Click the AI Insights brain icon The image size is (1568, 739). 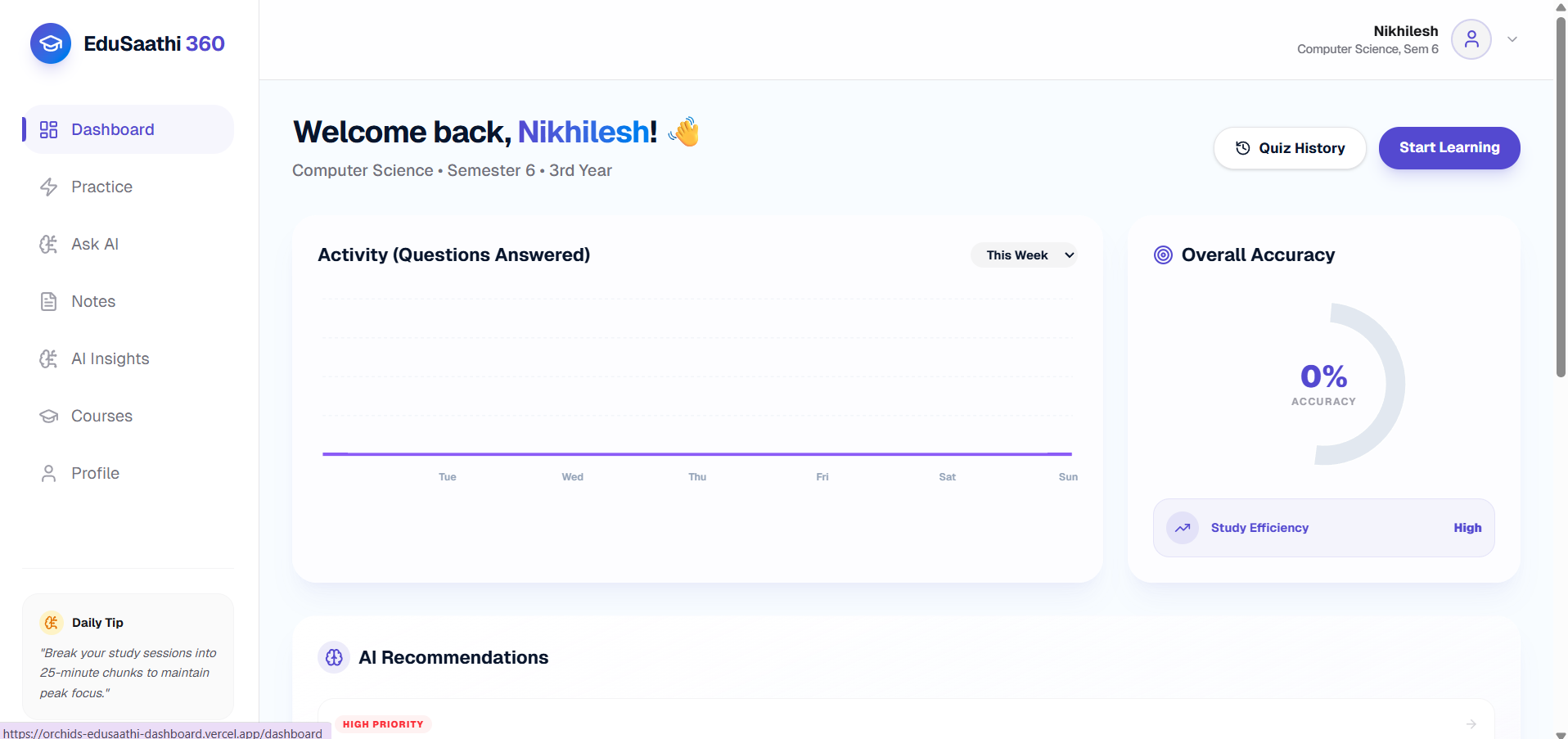click(49, 358)
